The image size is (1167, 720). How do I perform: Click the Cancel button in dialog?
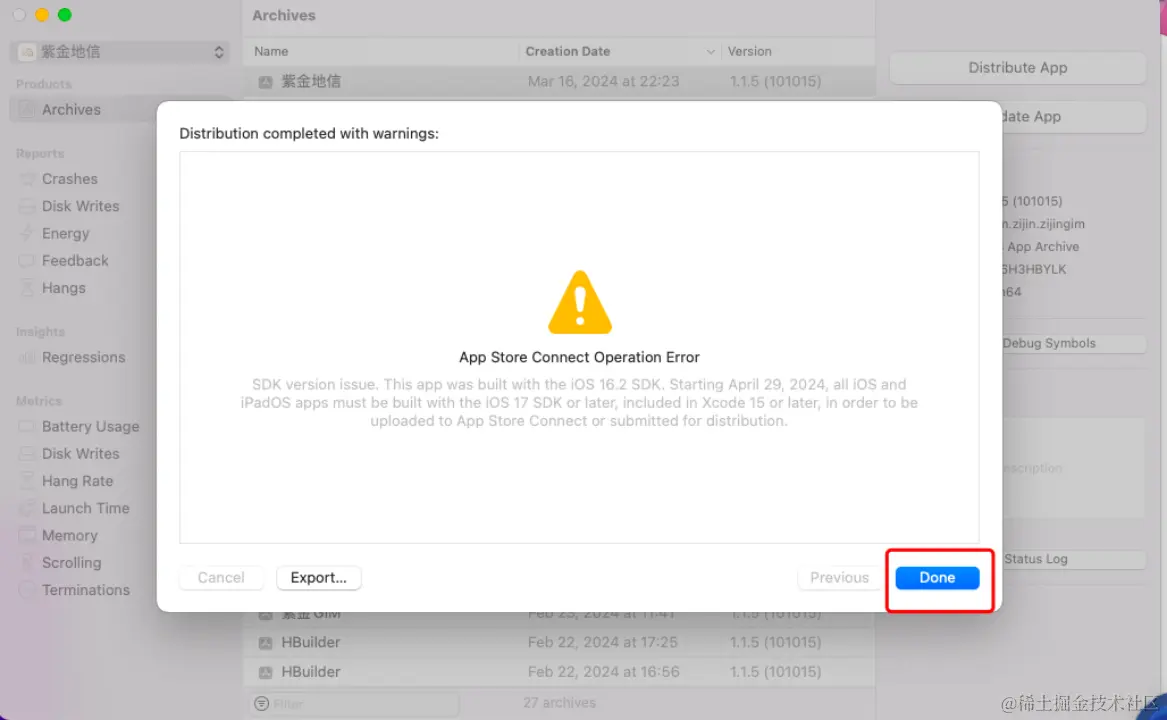[x=221, y=578]
